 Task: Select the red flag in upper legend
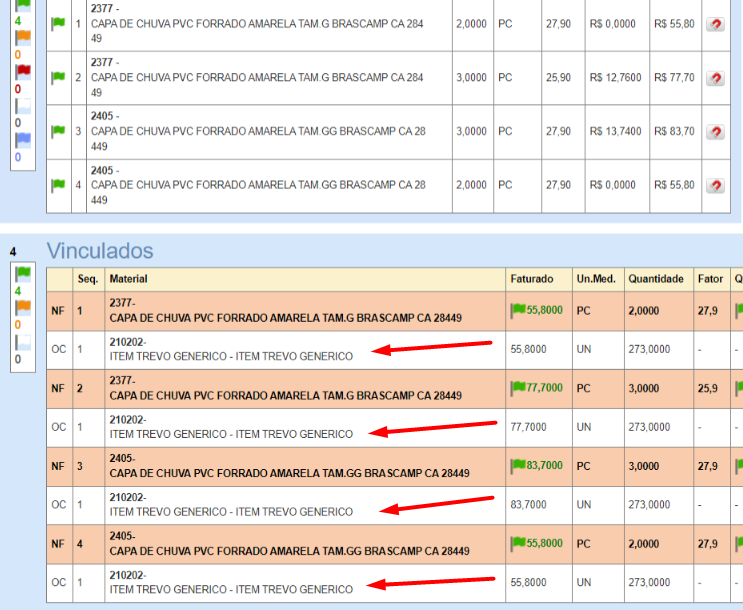point(23,72)
